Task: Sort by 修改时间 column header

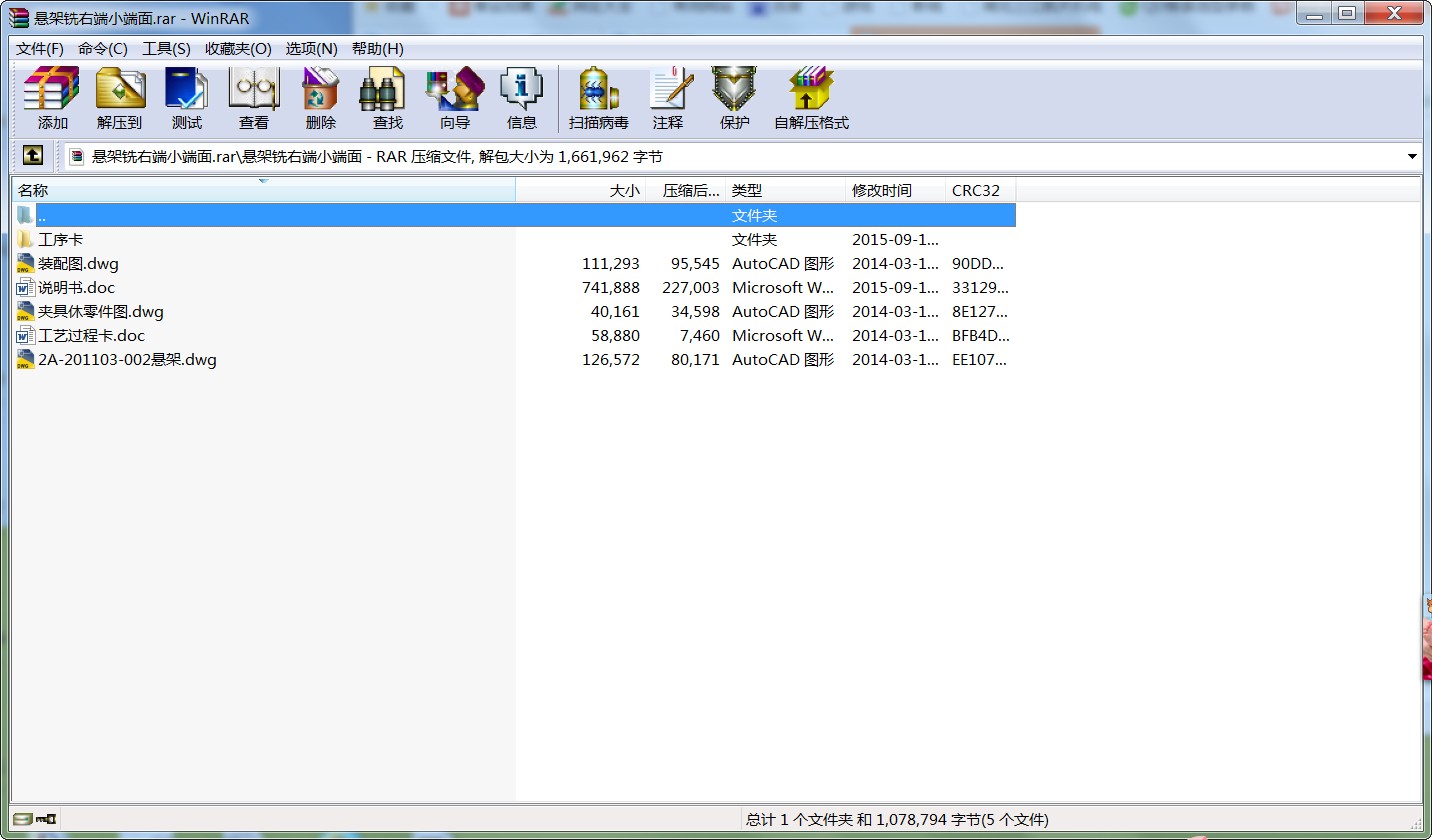Action: [881, 190]
